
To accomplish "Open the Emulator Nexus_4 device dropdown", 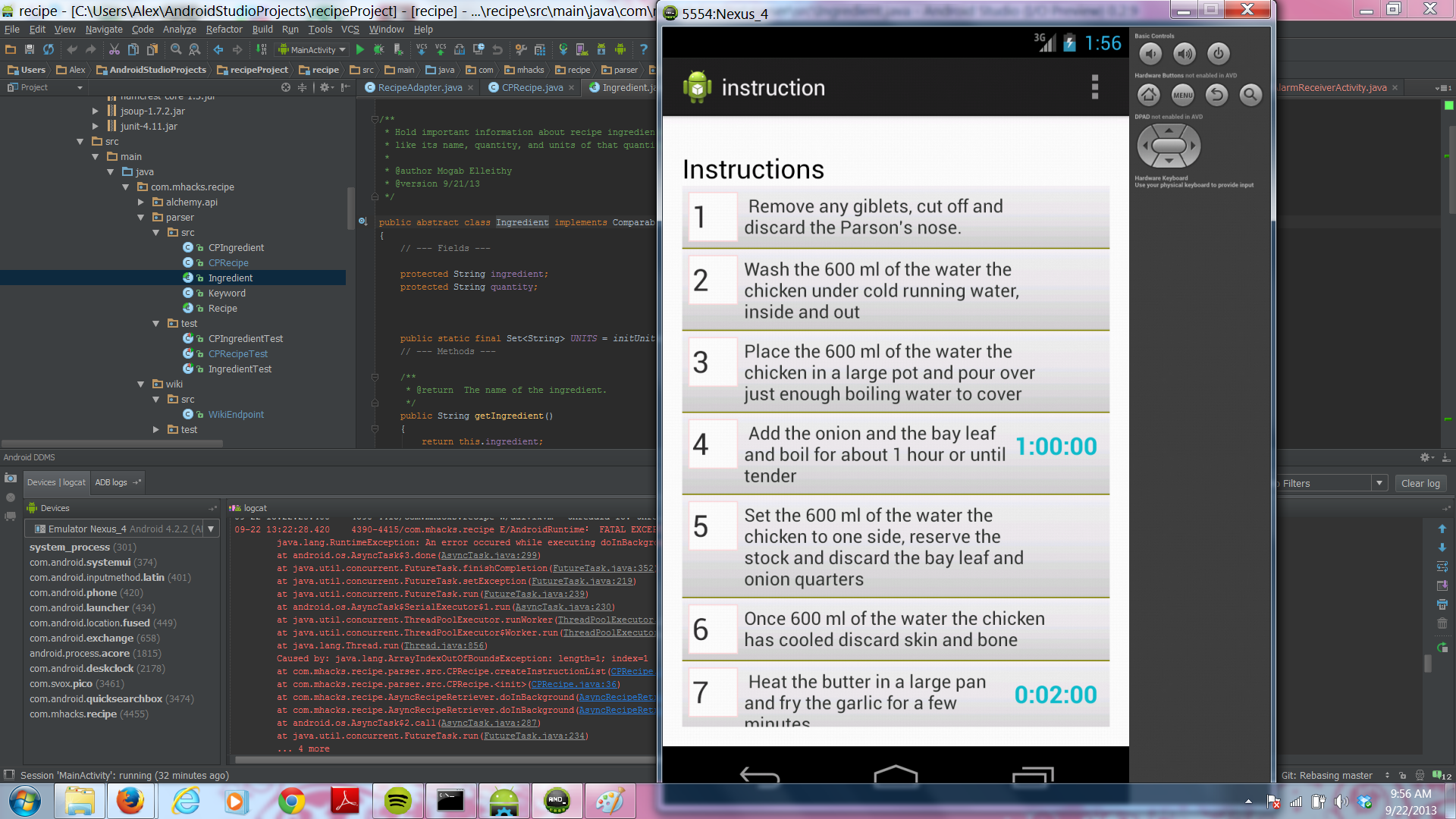I will (211, 529).
